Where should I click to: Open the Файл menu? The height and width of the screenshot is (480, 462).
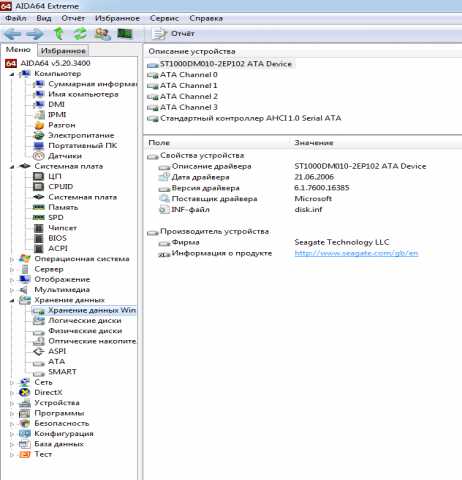click(16, 18)
